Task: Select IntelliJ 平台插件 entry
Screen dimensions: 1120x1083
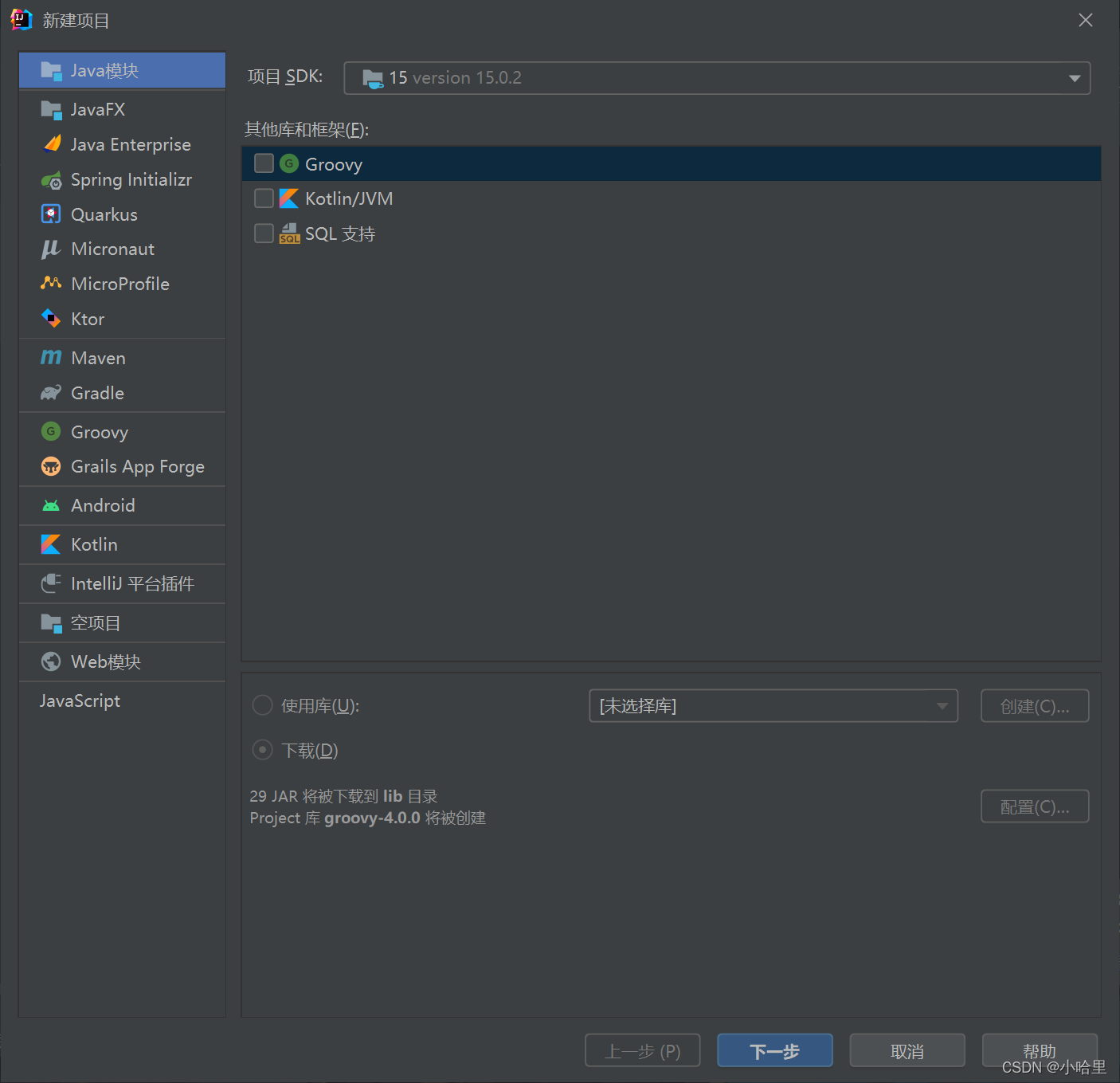Action: [122, 583]
